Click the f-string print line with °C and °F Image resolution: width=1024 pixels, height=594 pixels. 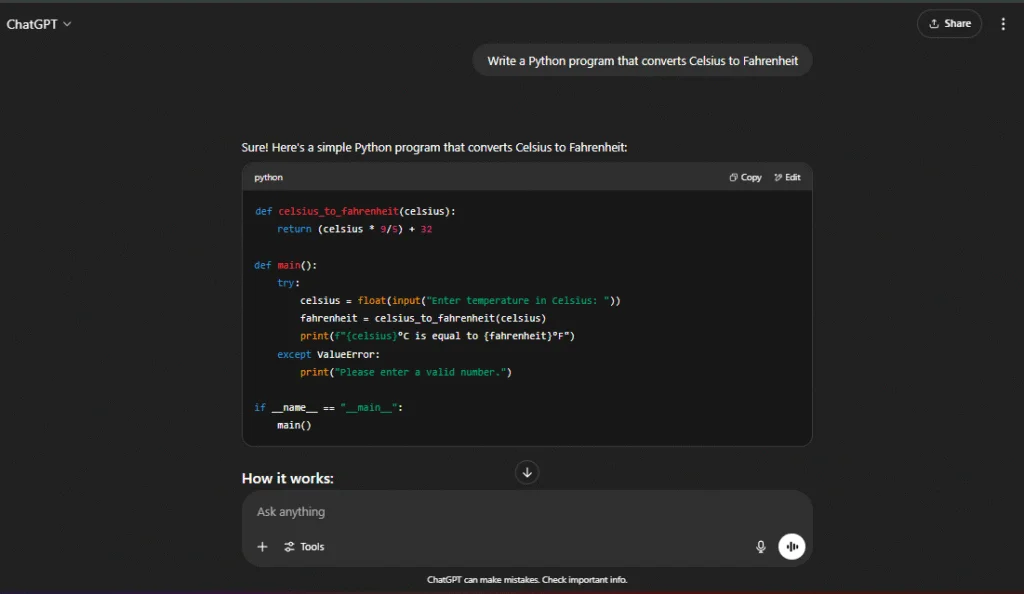click(x=438, y=336)
